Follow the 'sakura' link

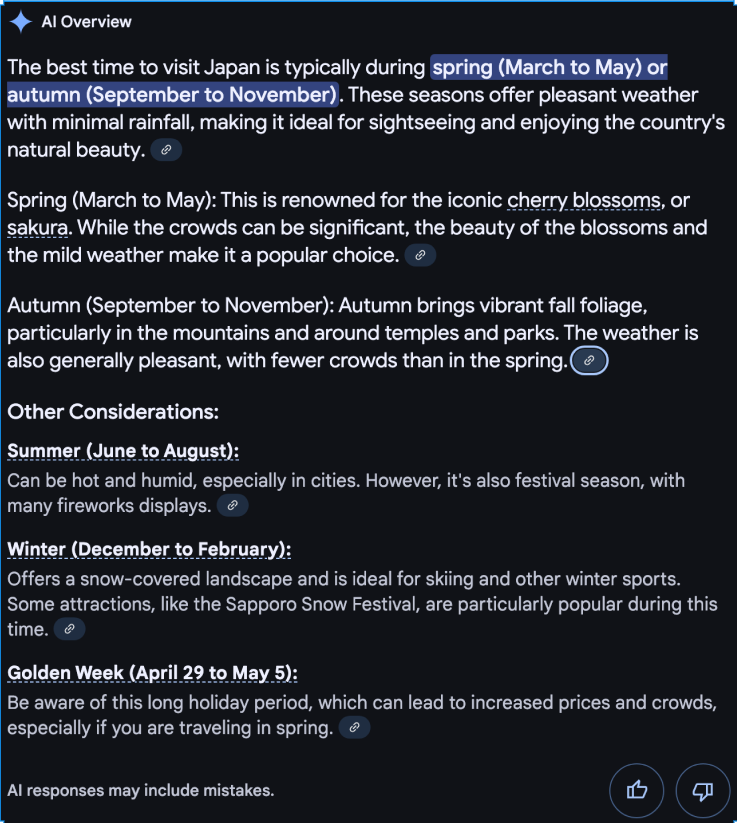37,228
